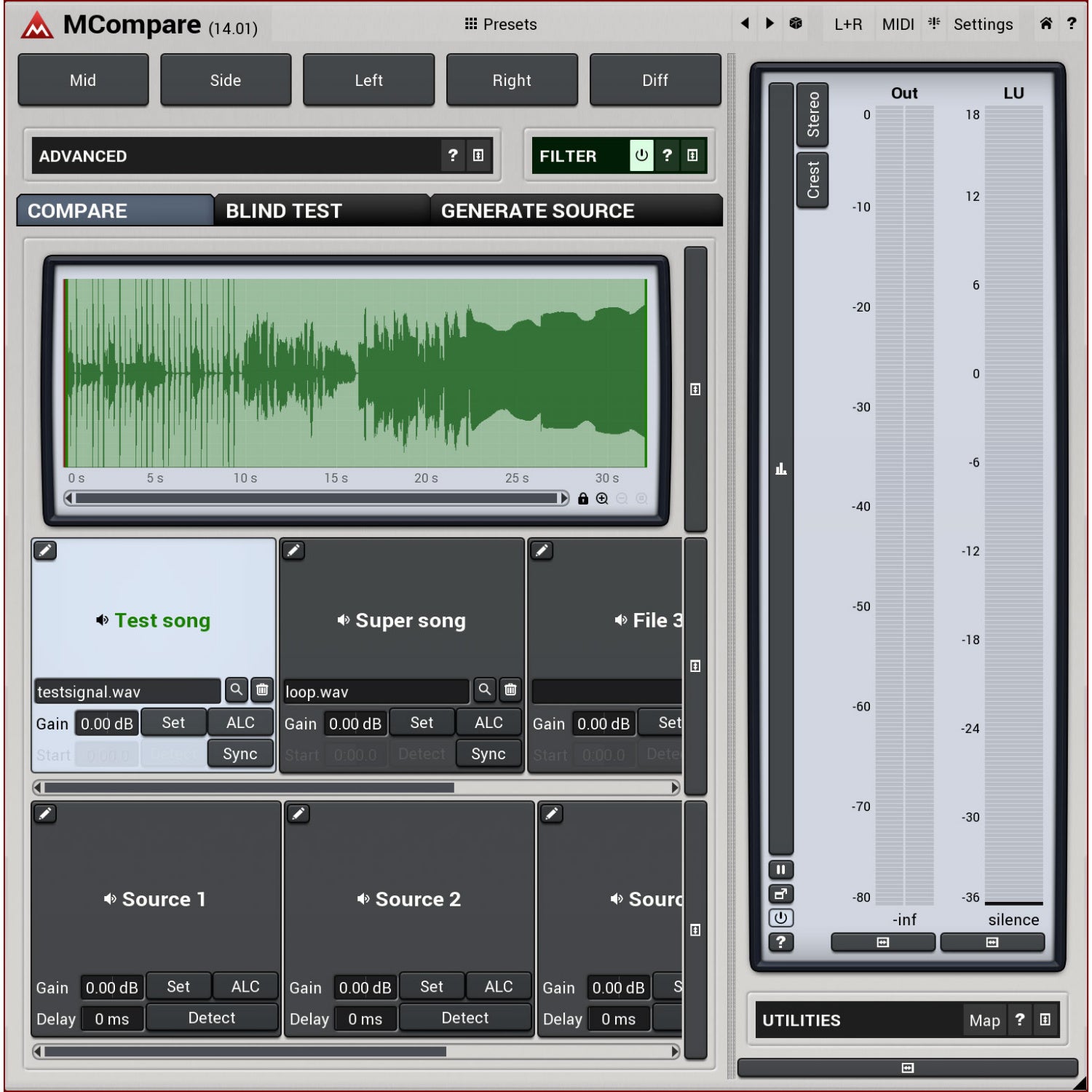1092x1092 pixels.
Task: Edit Source 1 slot with pencil icon
Action: [x=45, y=814]
